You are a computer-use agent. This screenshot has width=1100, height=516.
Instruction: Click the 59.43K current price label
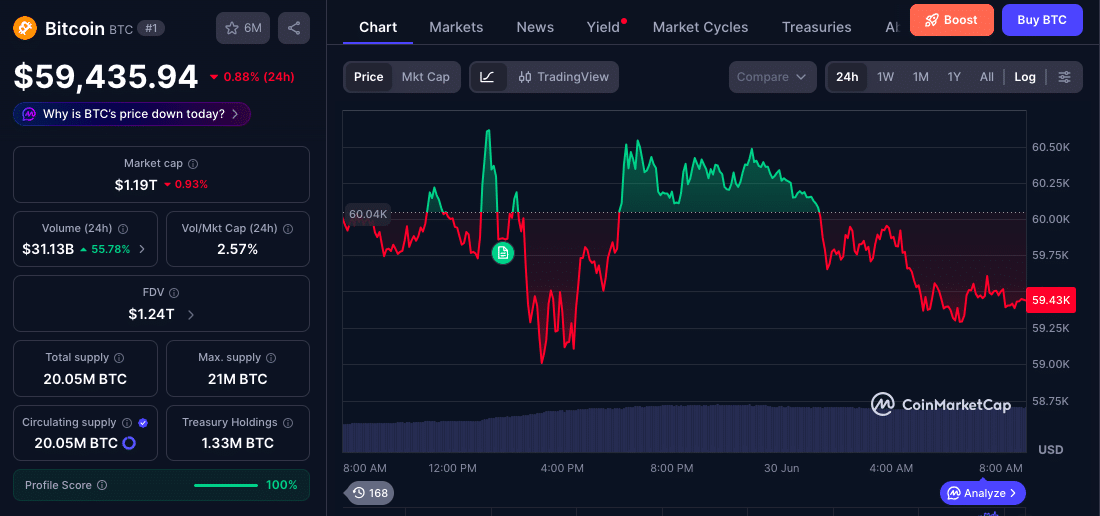[x=1051, y=300]
